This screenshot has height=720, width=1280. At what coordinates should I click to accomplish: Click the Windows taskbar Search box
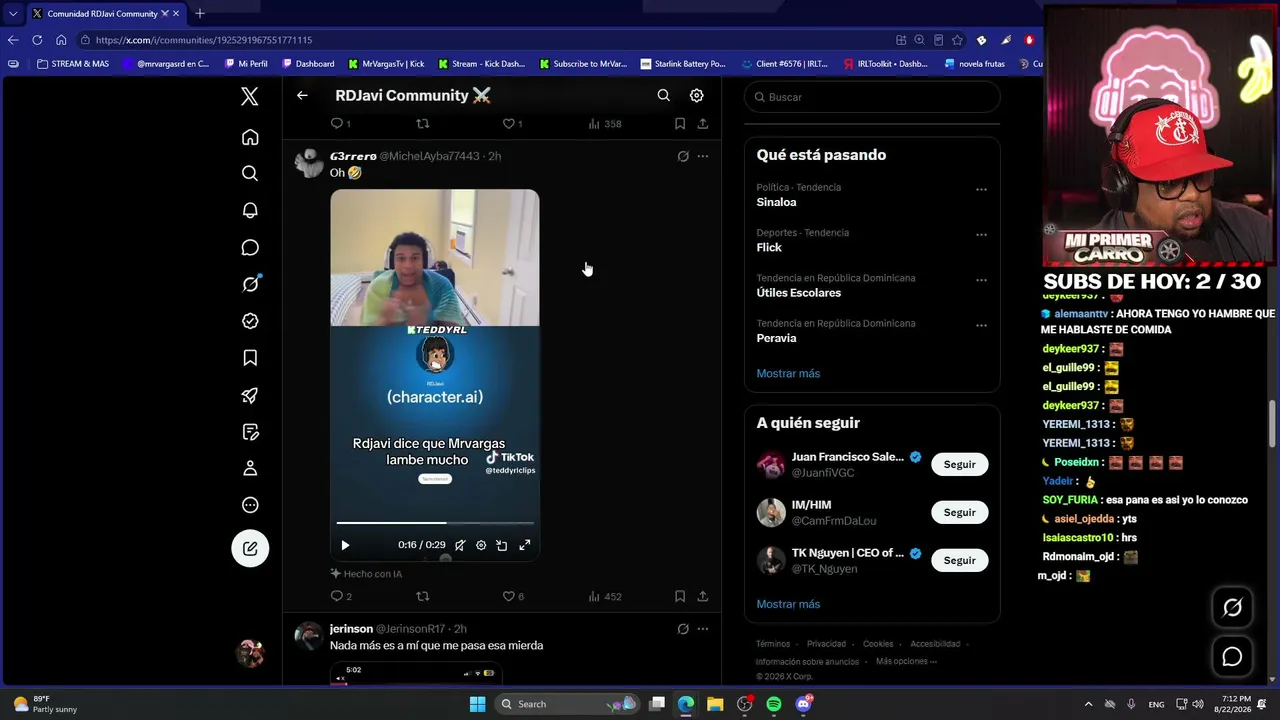567,704
